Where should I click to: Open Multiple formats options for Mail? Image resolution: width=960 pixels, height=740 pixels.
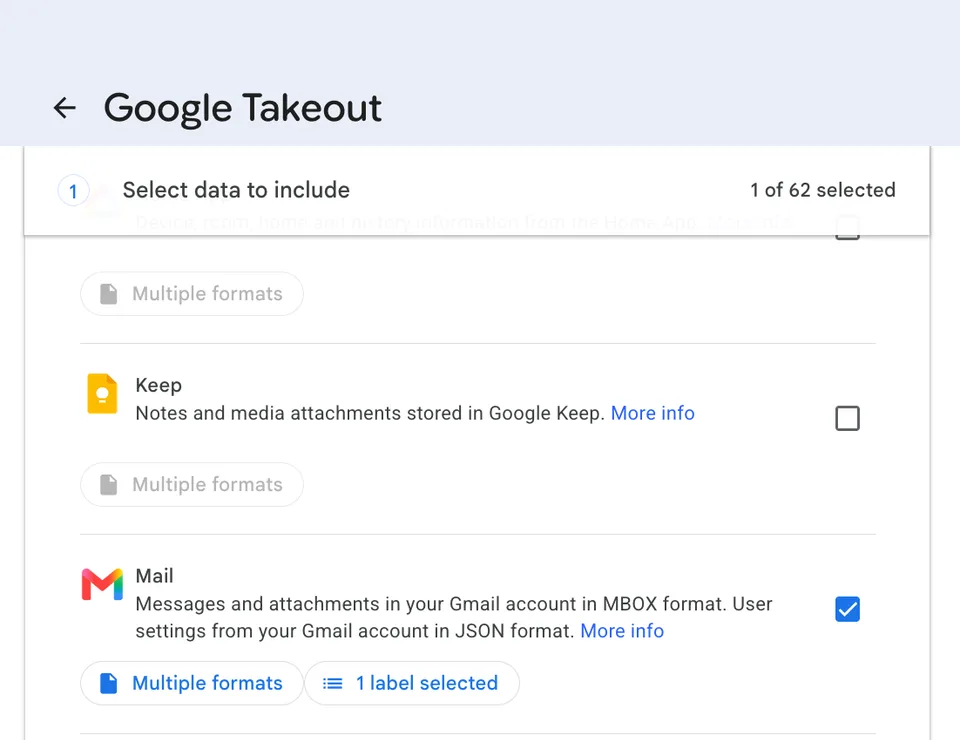(192, 683)
